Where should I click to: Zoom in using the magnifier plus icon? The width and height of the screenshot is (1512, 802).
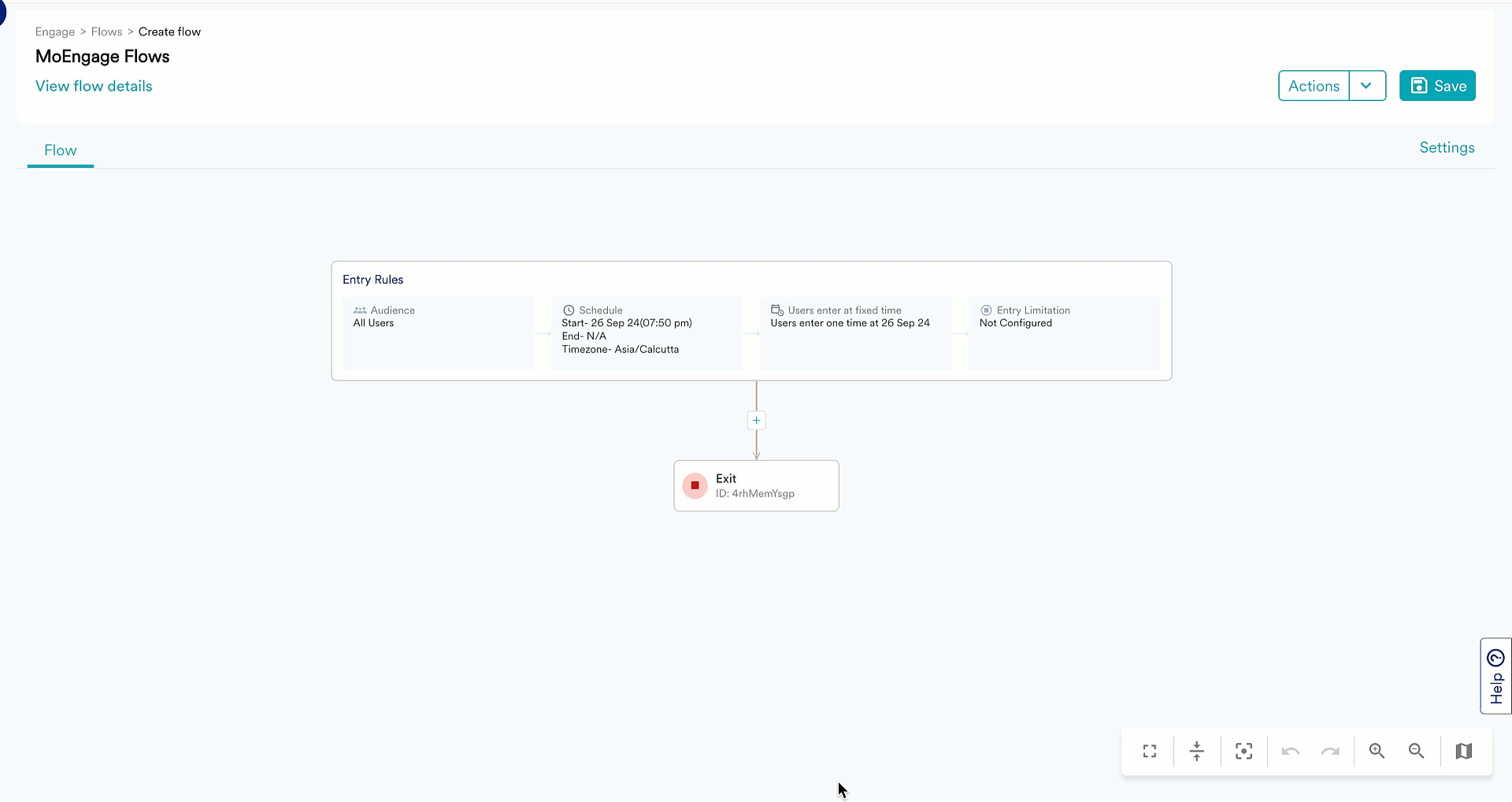[1376, 751]
